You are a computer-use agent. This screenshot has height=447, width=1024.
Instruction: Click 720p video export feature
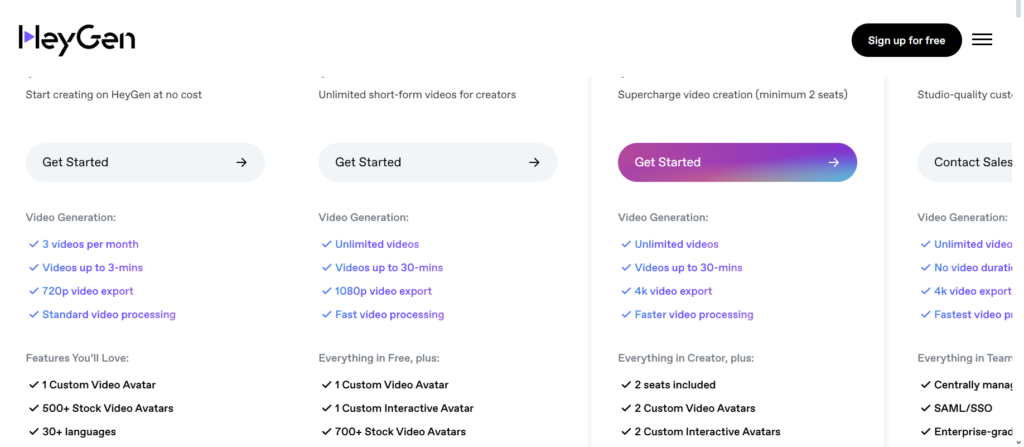tap(88, 291)
